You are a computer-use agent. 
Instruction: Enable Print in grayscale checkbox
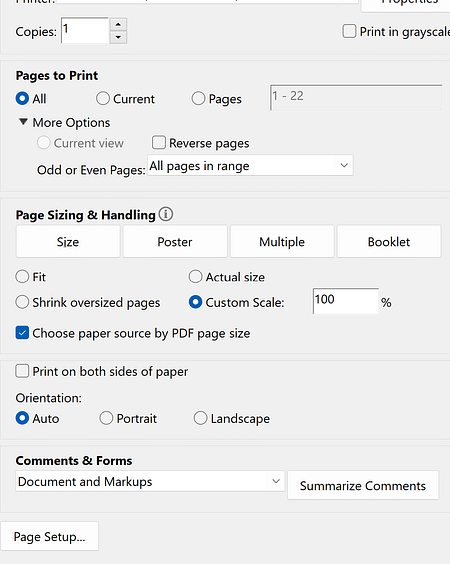tap(349, 31)
